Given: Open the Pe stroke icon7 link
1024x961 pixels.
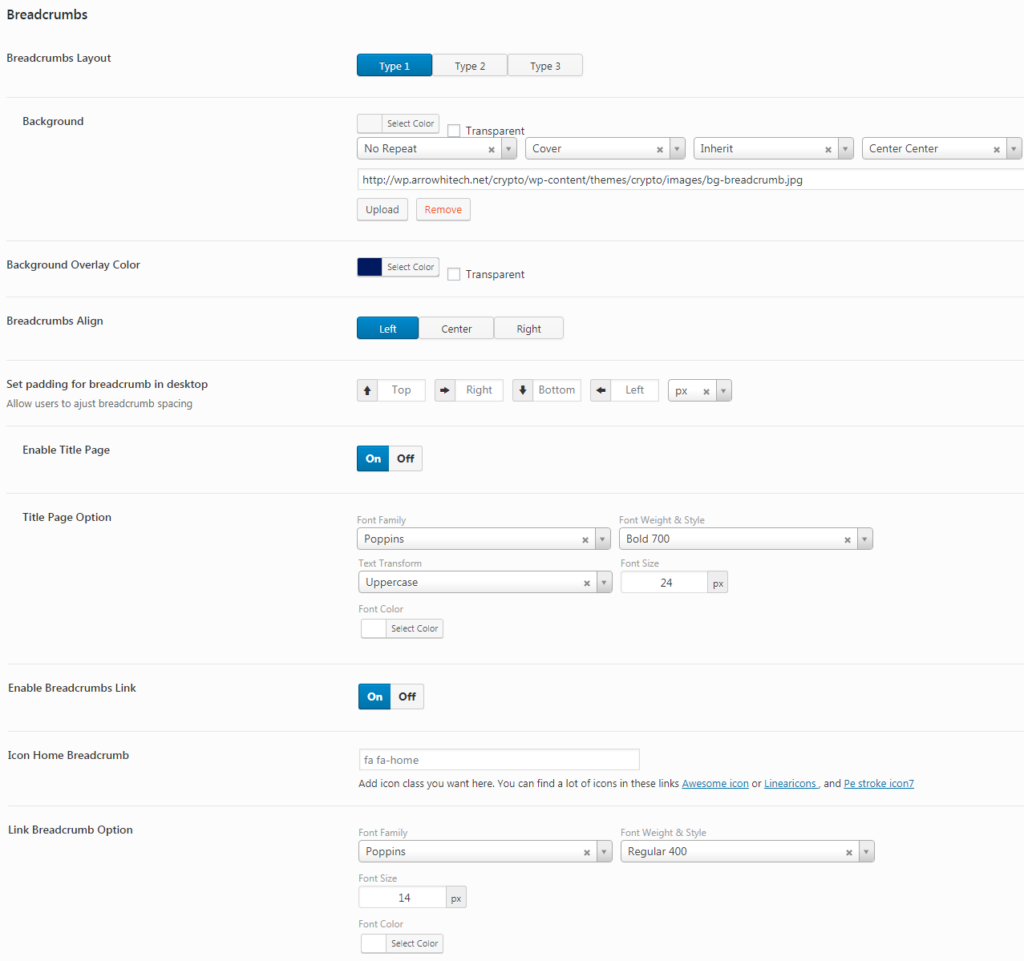Looking at the screenshot, I should pos(879,783).
